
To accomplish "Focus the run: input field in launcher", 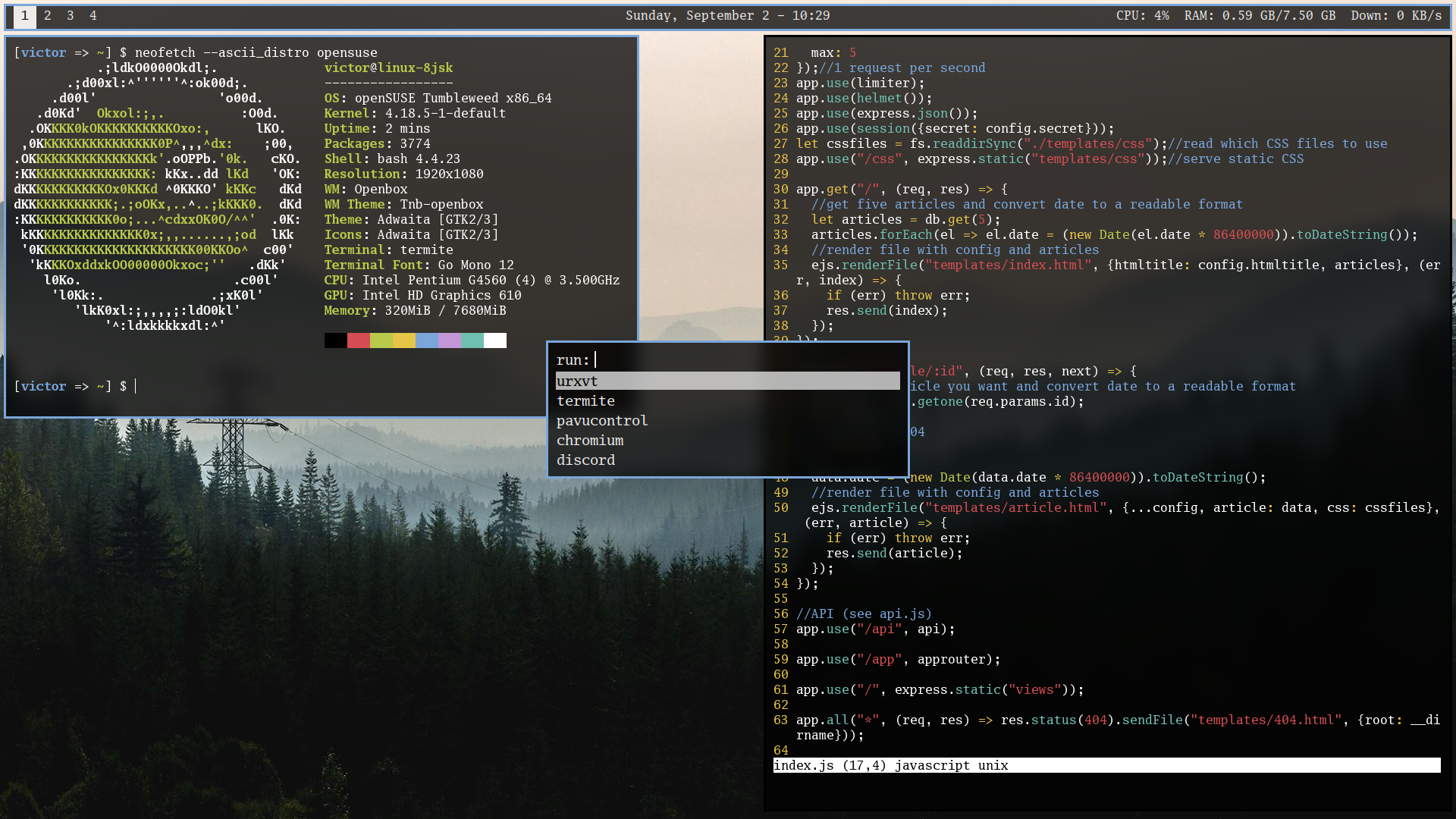I will (728, 360).
